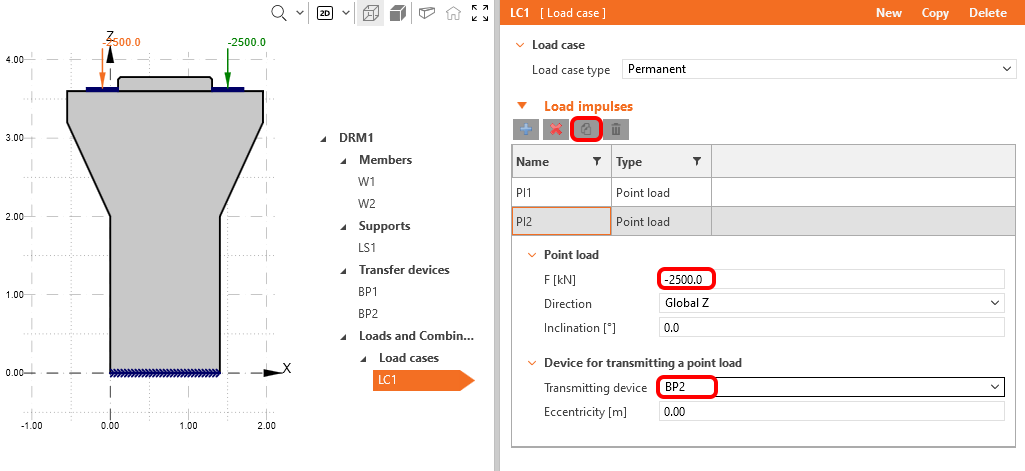1025x471 pixels.
Task: Switch to the solid view cube icon
Action: 396,13
